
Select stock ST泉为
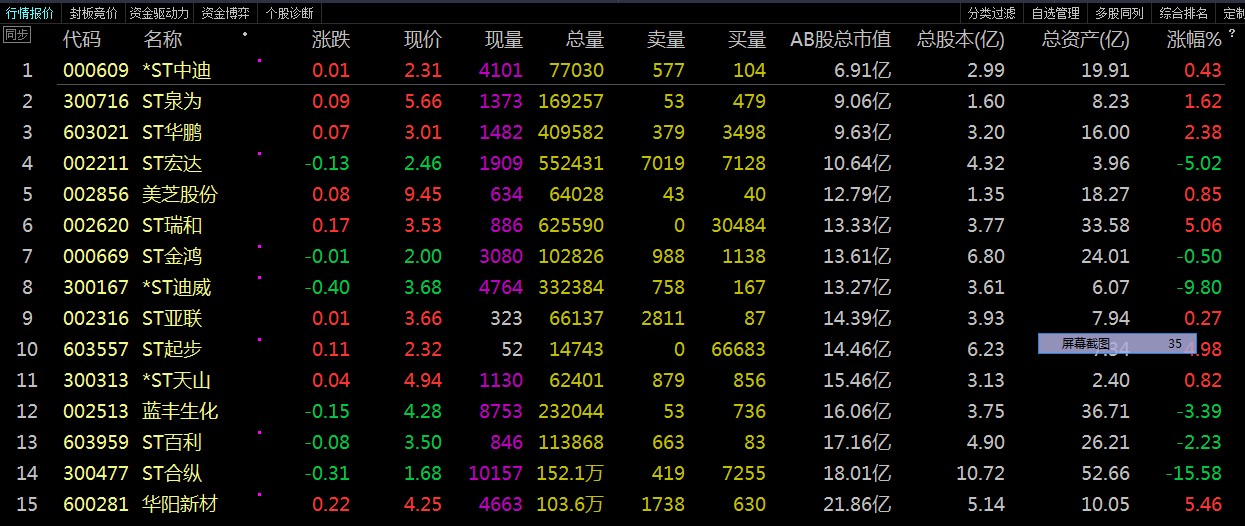pyautogui.click(x=172, y=102)
